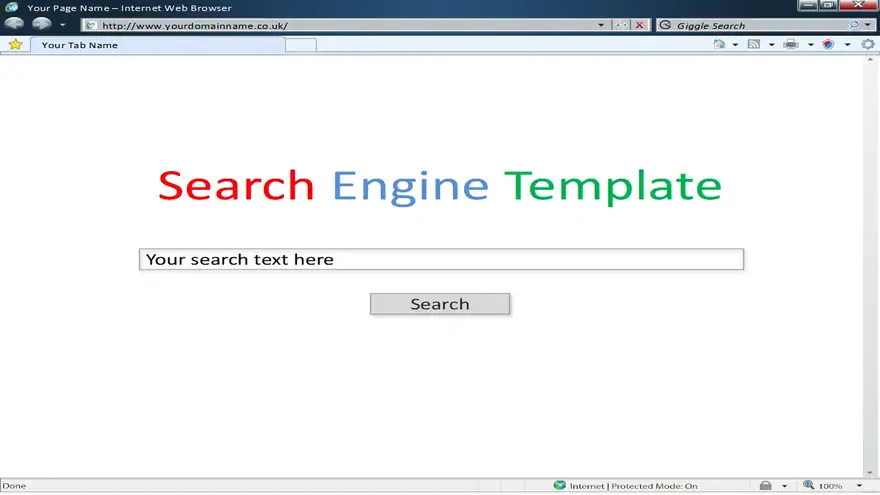Expand the padlock dropdown arrow
Viewport: 880px width, 495px height.
tap(784, 486)
